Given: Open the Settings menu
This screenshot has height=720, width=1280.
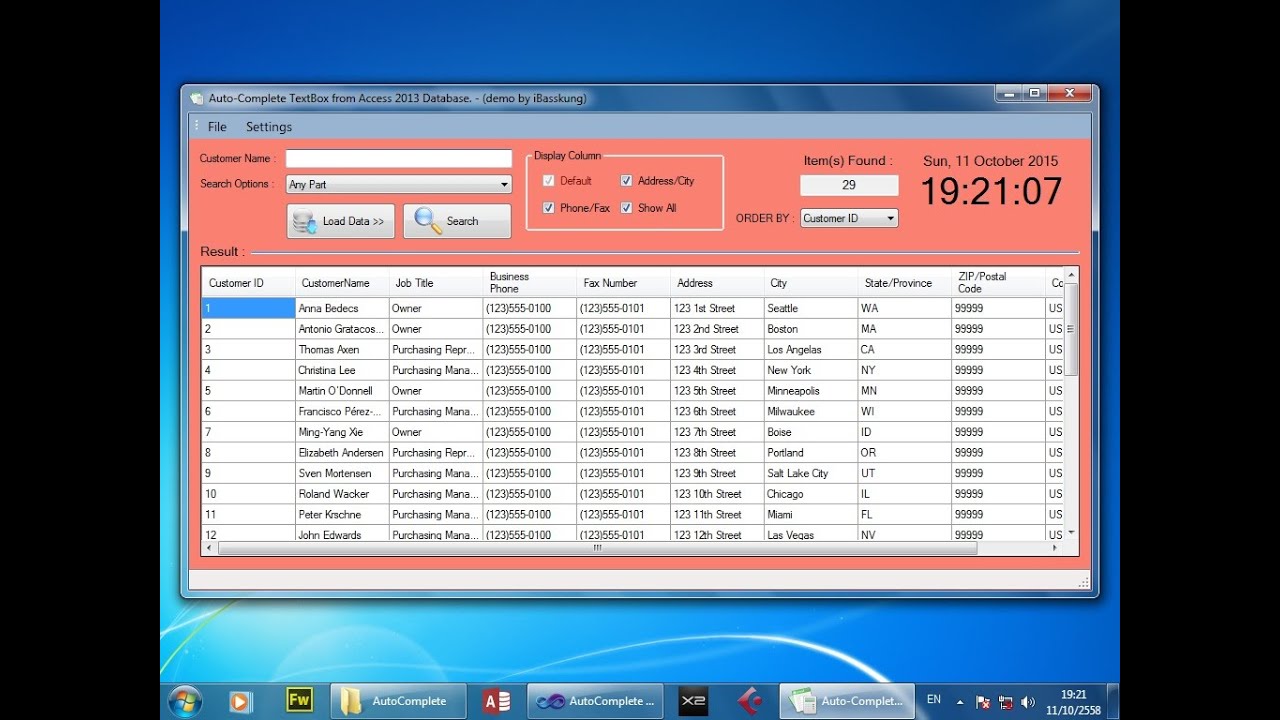Looking at the screenshot, I should tap(269, 127).
